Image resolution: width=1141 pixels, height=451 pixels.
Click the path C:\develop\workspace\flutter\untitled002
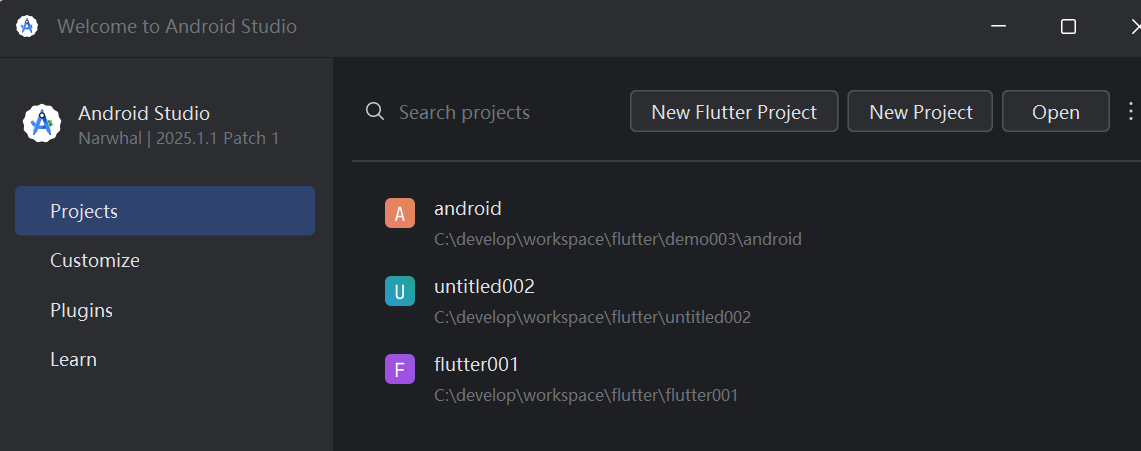[592, 317]
